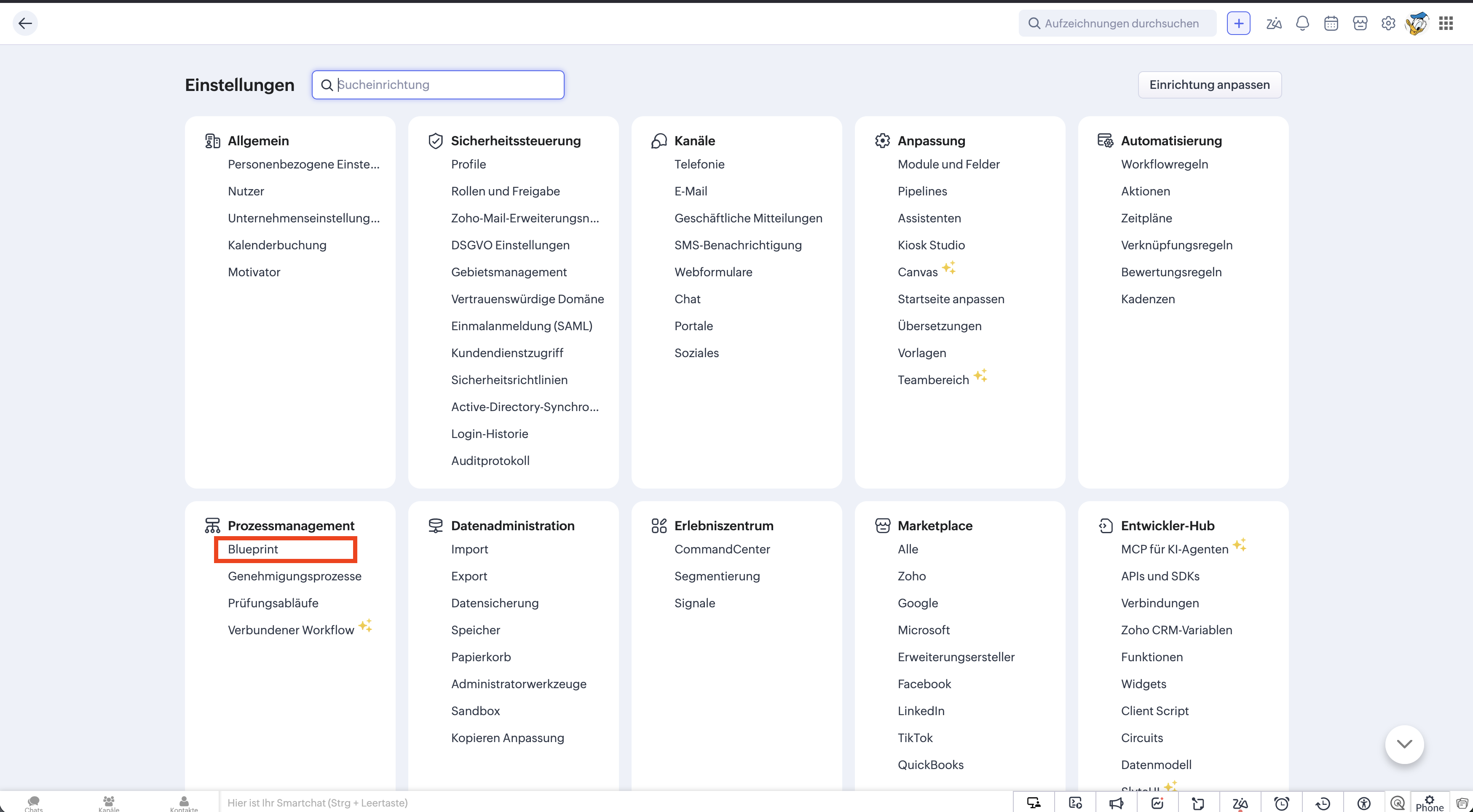Open Rollen und Freigabe

point(505,191)
